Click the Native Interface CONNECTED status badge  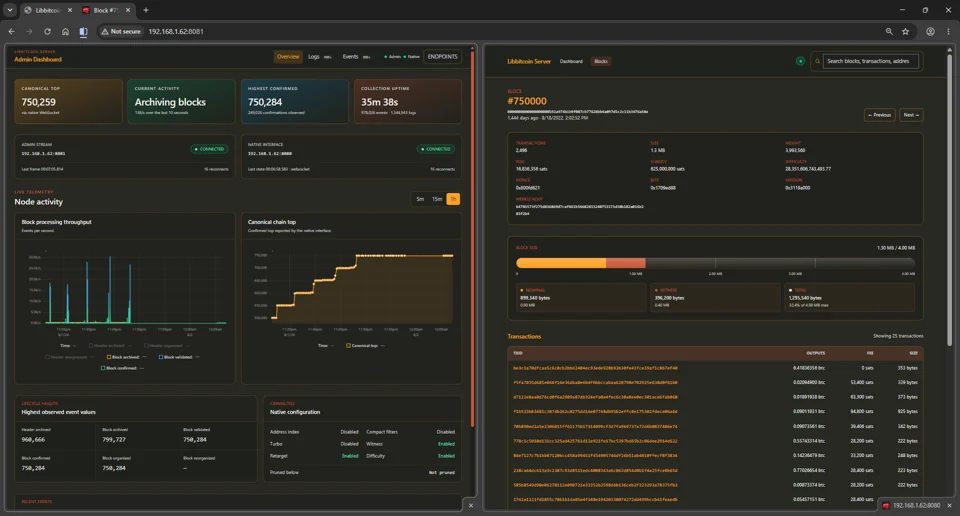pyautogui.click(x=435, y=149)
